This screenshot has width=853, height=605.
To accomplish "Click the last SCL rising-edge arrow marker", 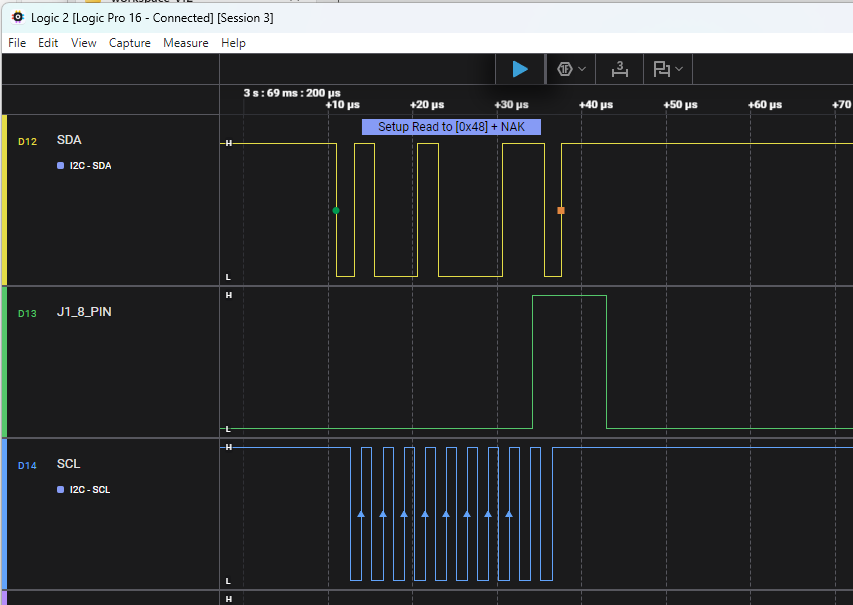I will pyautogui.click(x=509, y=514).
